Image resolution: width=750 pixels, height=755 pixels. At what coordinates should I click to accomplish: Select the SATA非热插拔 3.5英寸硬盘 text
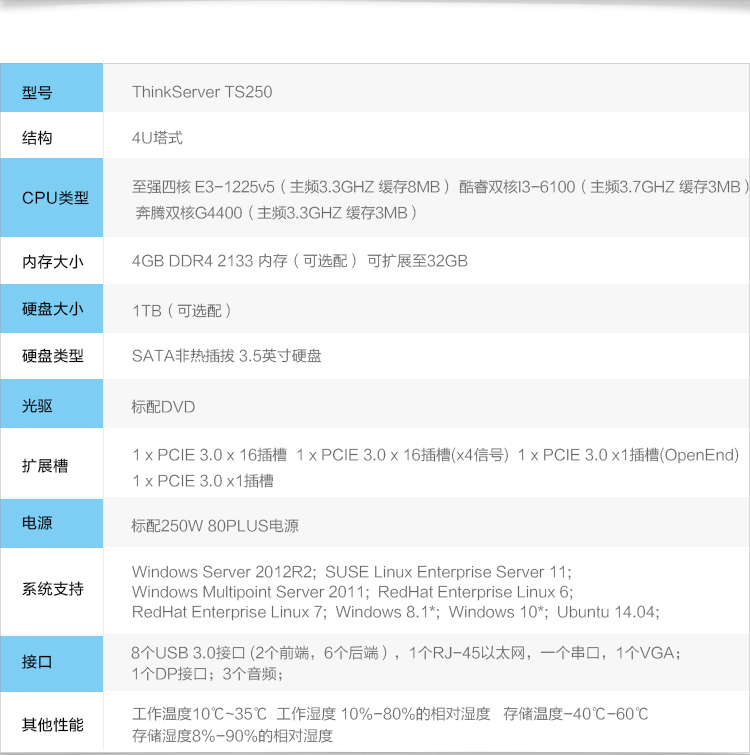click(227, 356)
